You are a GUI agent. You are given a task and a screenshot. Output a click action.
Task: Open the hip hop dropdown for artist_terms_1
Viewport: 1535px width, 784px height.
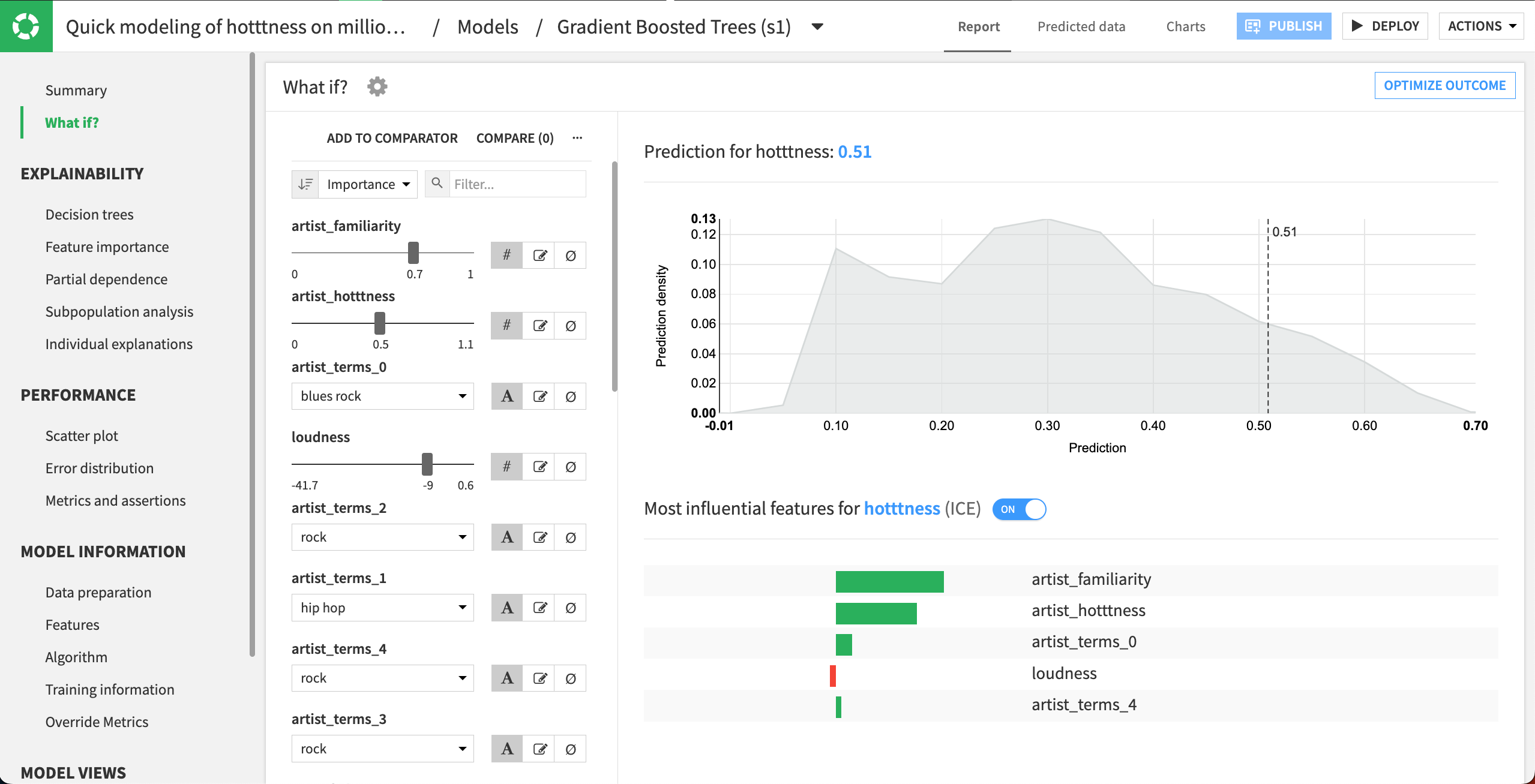coord(382,607)
